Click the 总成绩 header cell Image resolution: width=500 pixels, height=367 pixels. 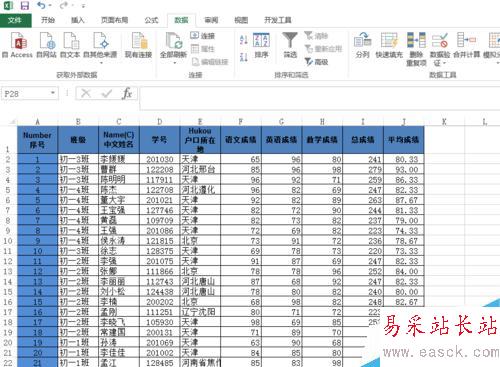click(363, 140)
